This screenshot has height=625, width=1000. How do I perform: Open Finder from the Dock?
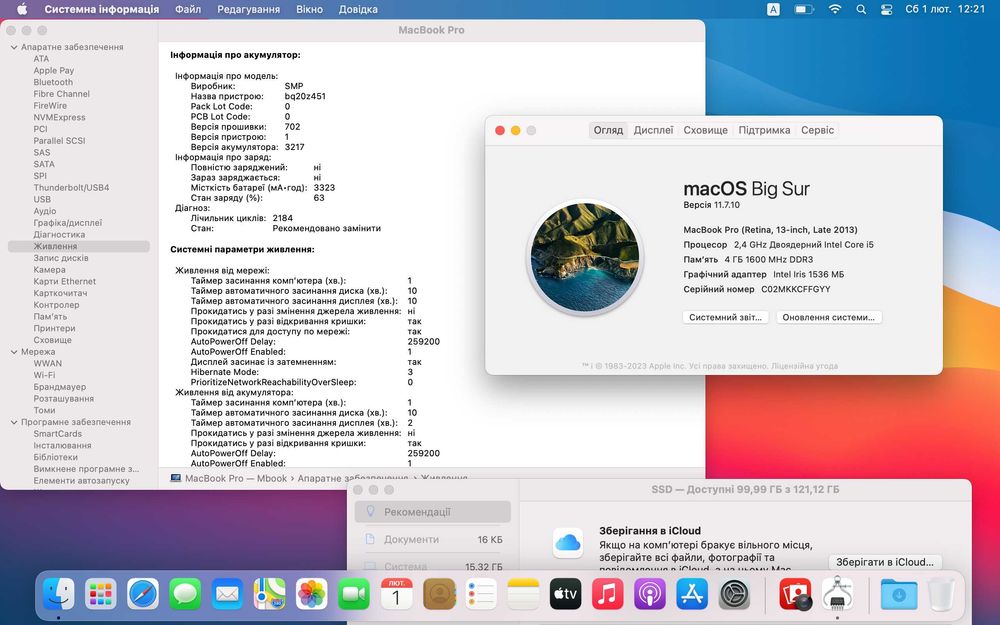(59, 594)
